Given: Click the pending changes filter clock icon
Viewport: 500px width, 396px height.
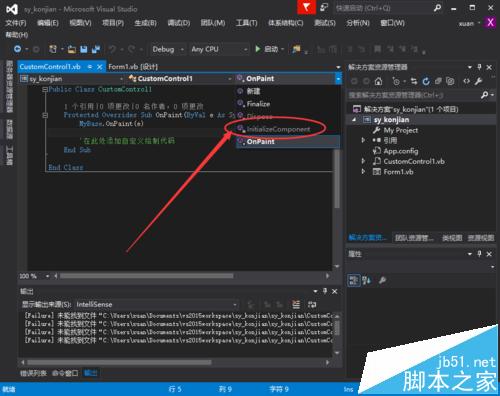Looking at the screenshot, I should (396, 81).
